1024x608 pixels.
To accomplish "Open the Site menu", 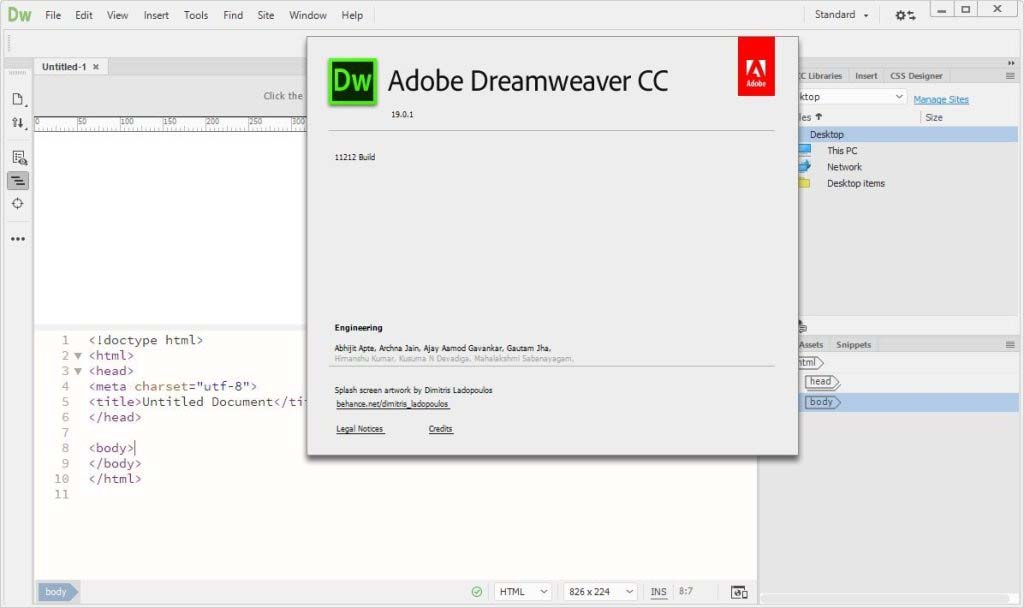I will point(266,15).
